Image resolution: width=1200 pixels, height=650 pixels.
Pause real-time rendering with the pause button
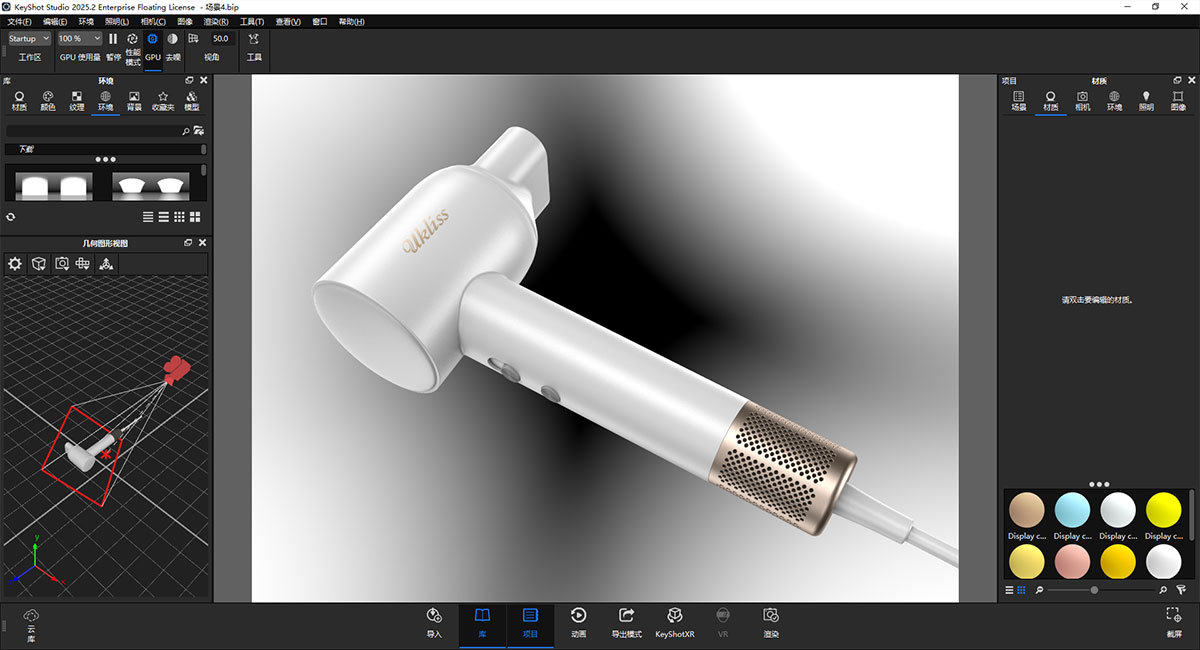pos(113,39)
